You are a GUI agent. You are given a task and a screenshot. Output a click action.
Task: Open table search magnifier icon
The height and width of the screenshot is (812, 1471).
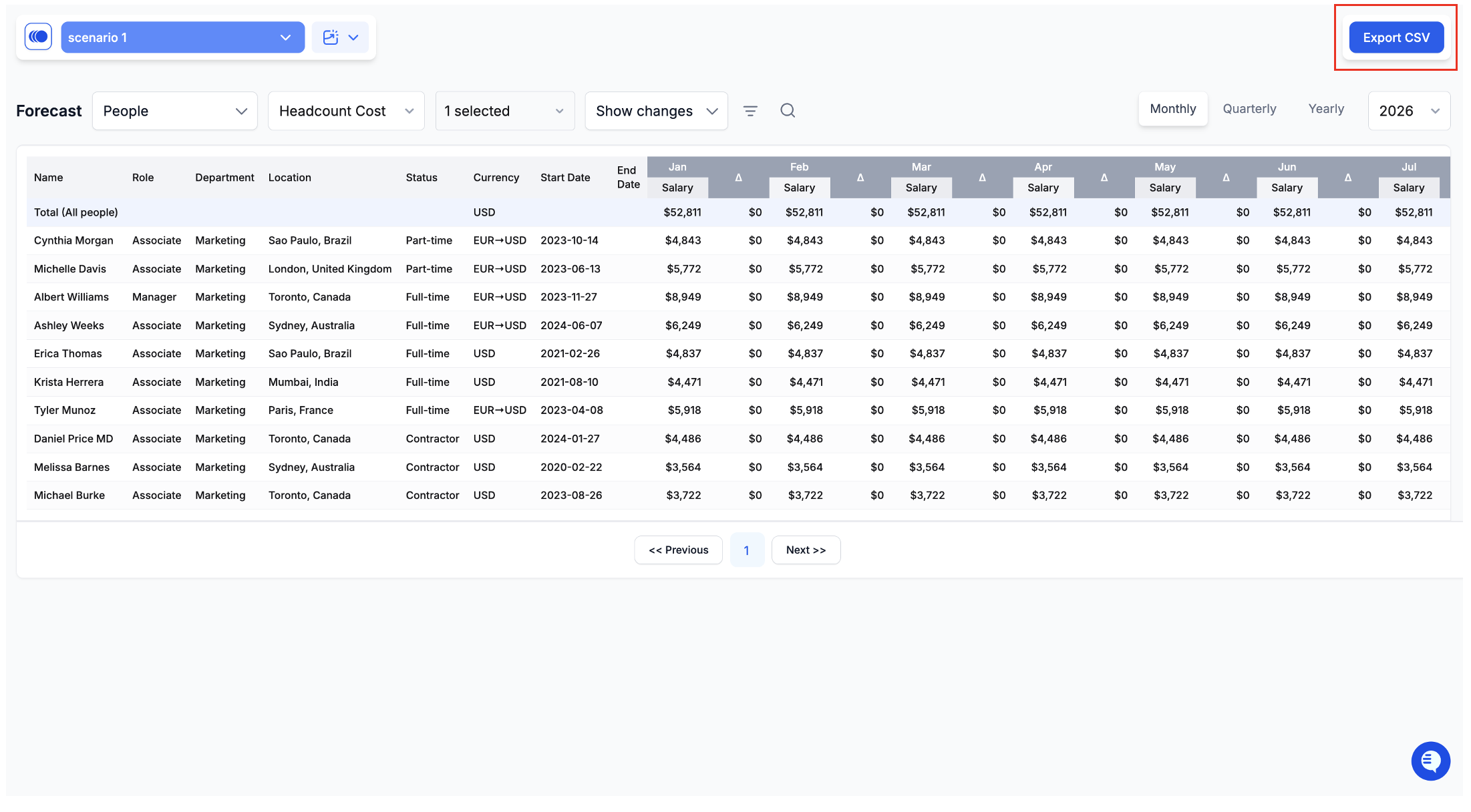click(788, 111)
